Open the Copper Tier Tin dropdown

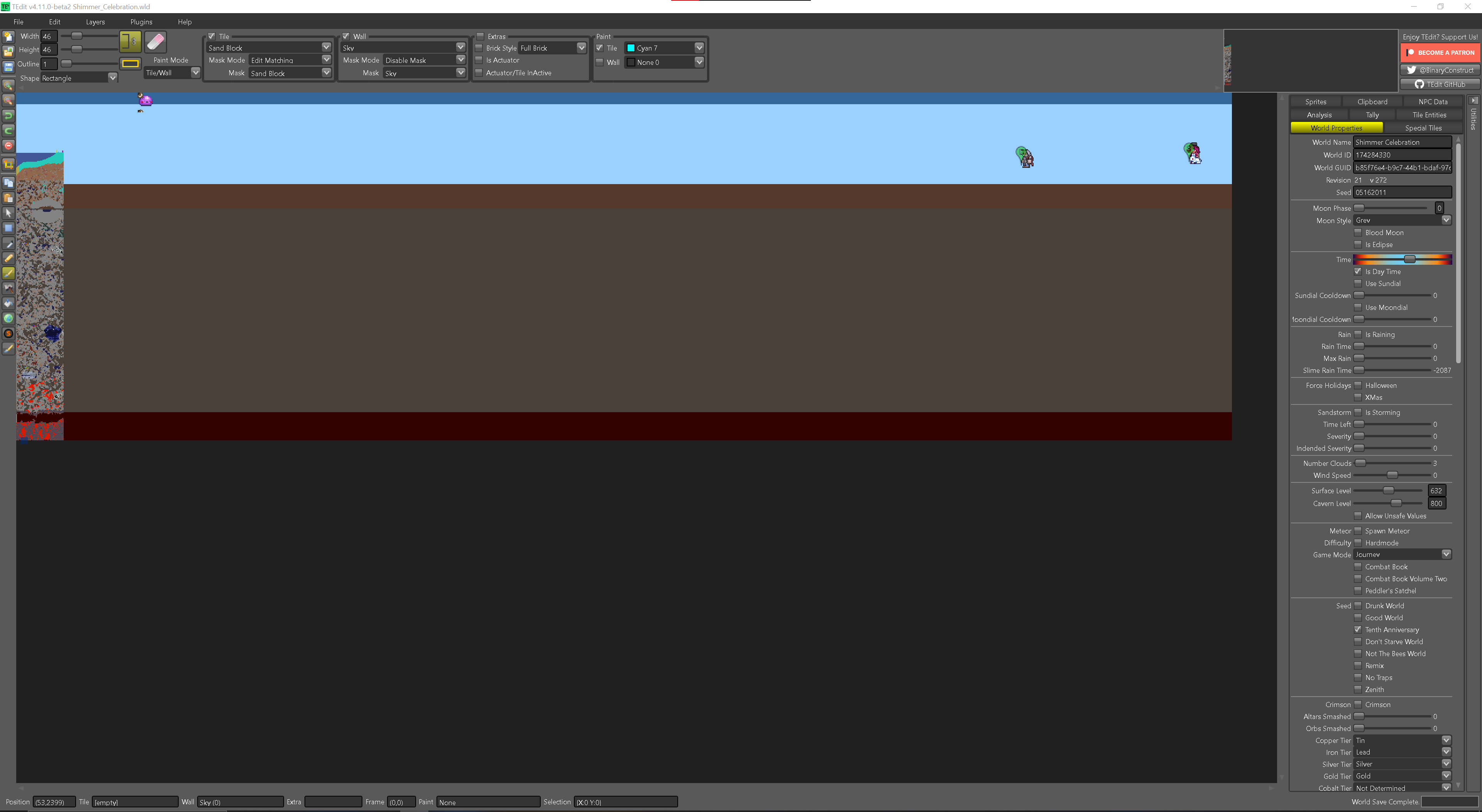(x=1402, y=741)
